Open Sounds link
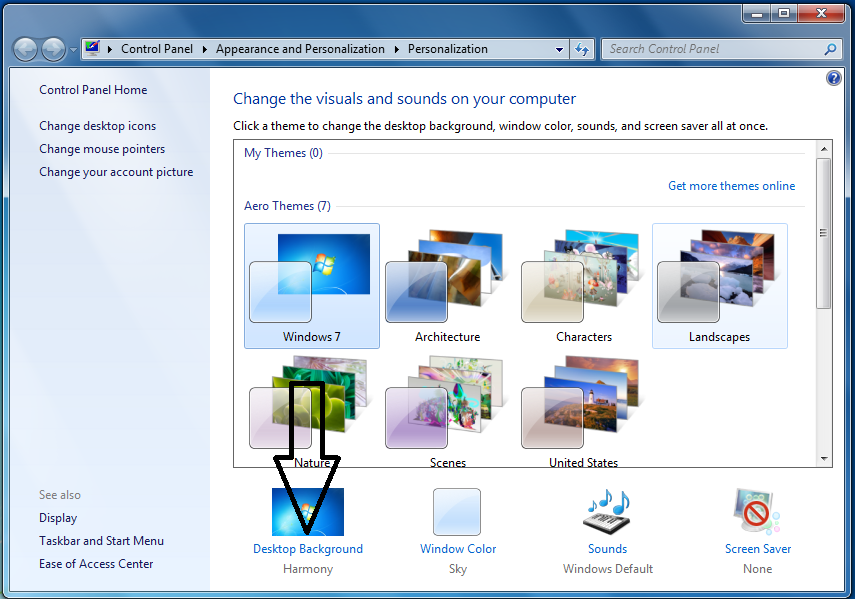The width and height of the screenshot is (855, 599). [x=607, y=549]
